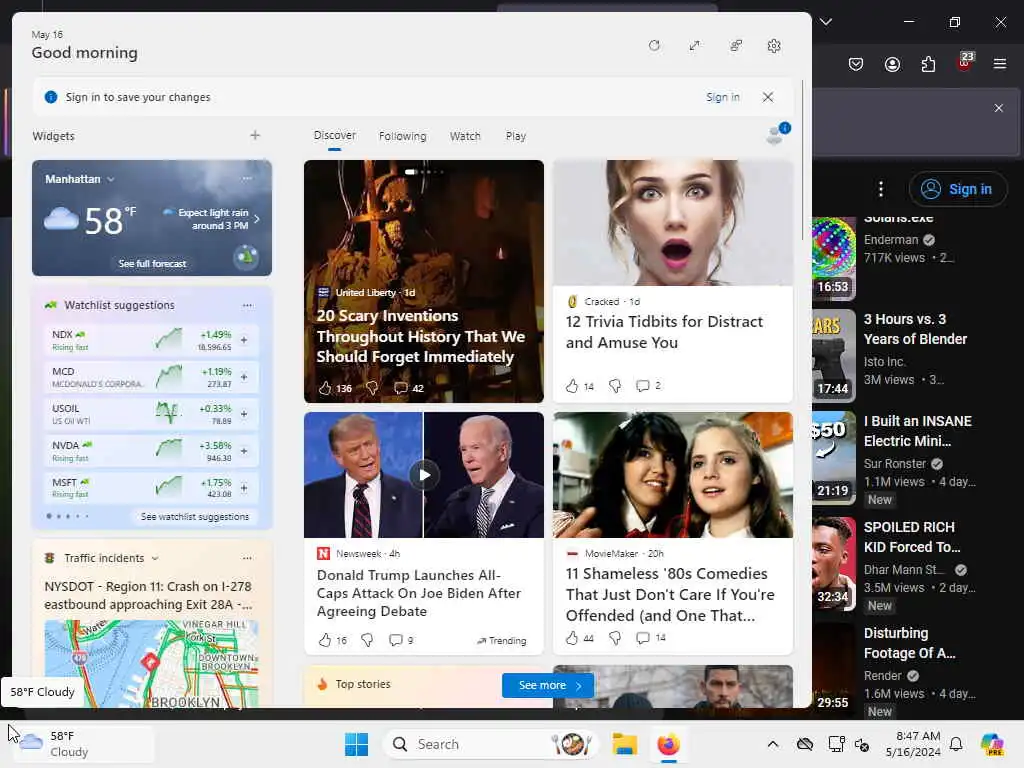Click Firefox Pocket save icon
The height and width of the screenshot is (768, 1024).
click(x=856, y=64)
